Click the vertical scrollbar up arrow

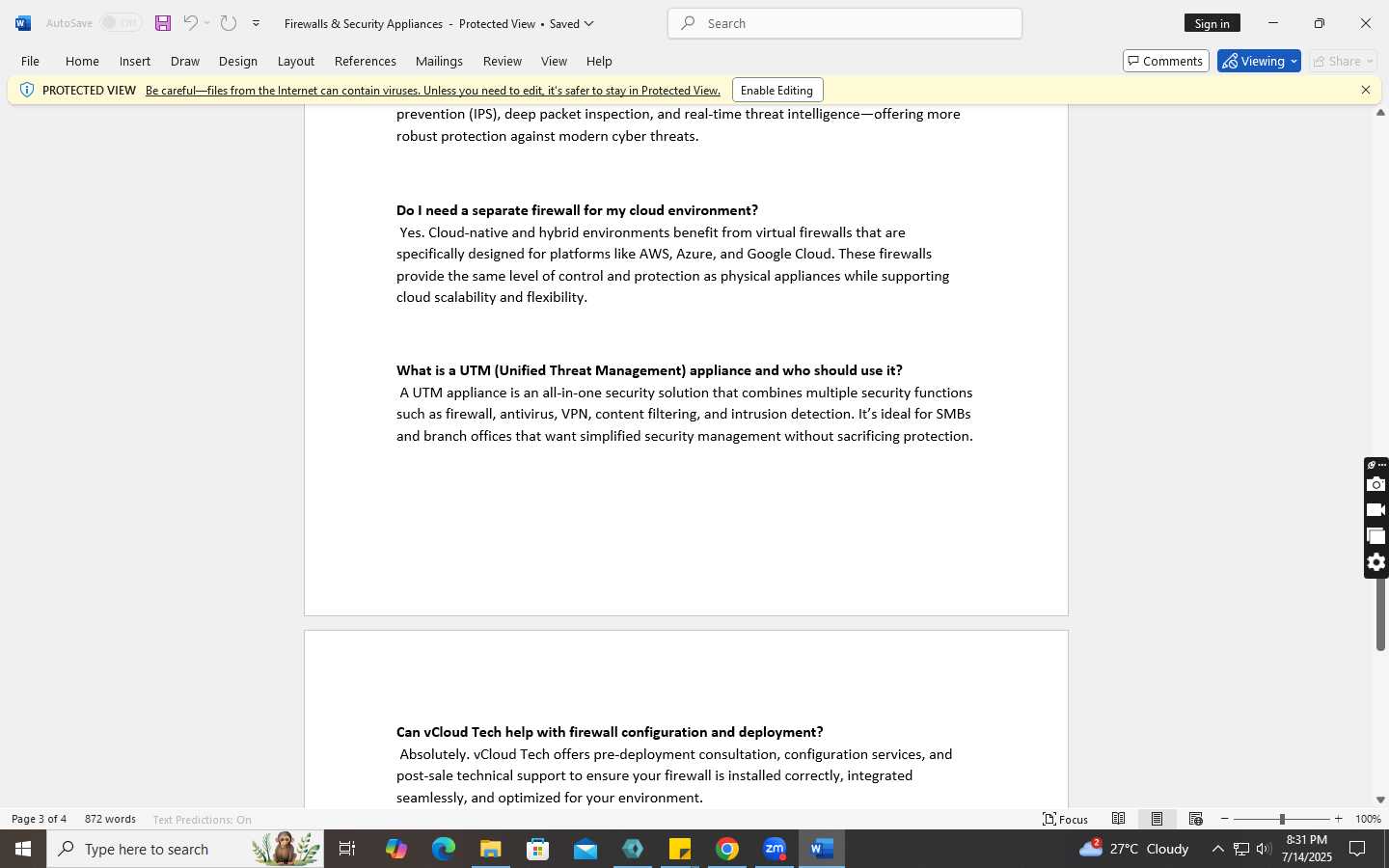(1380, 113)
